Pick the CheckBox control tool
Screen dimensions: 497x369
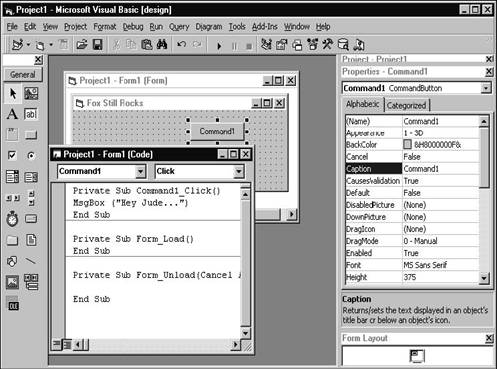(x=12, y=155)
